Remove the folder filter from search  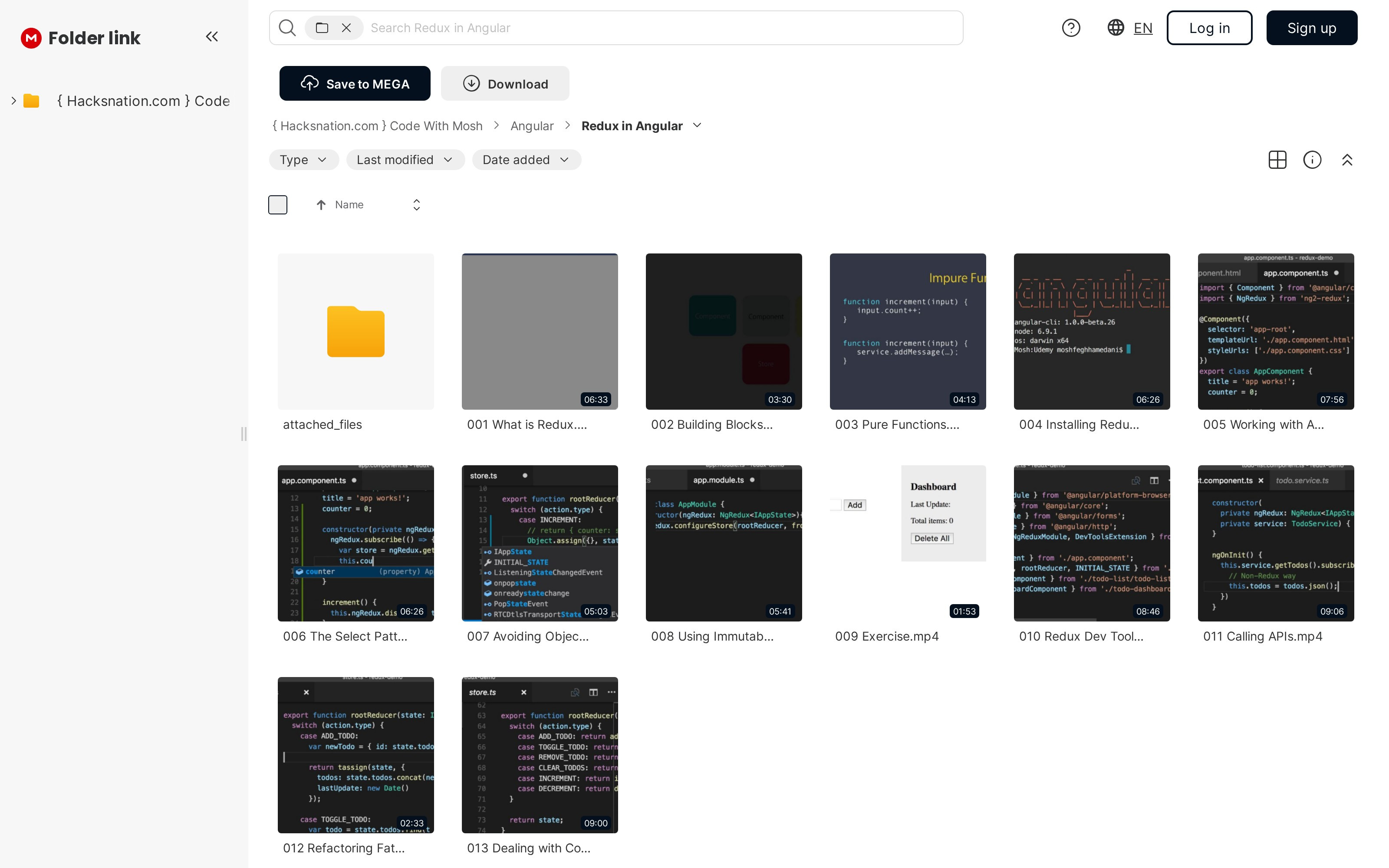coord(346,27)
